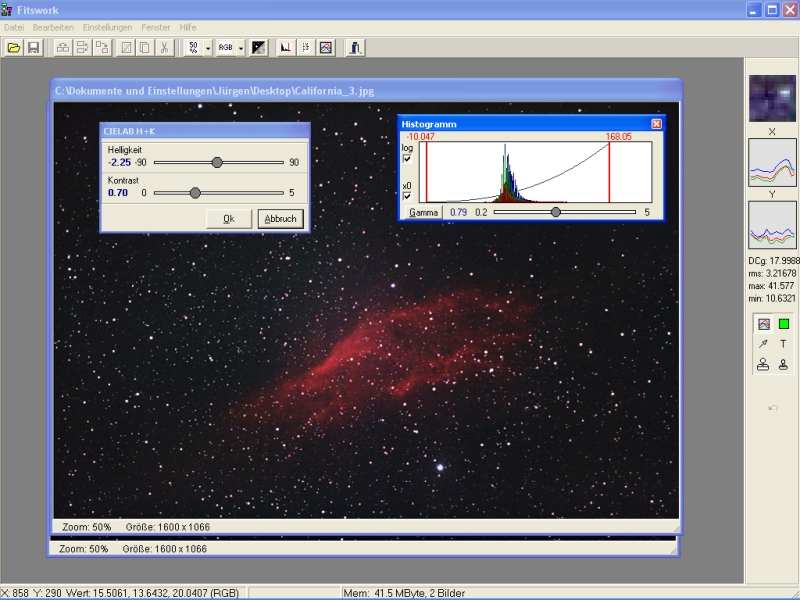Expand the 50% zoom dropdown arrow
This screenshot has height=600, width=800.
click(208, 47)
